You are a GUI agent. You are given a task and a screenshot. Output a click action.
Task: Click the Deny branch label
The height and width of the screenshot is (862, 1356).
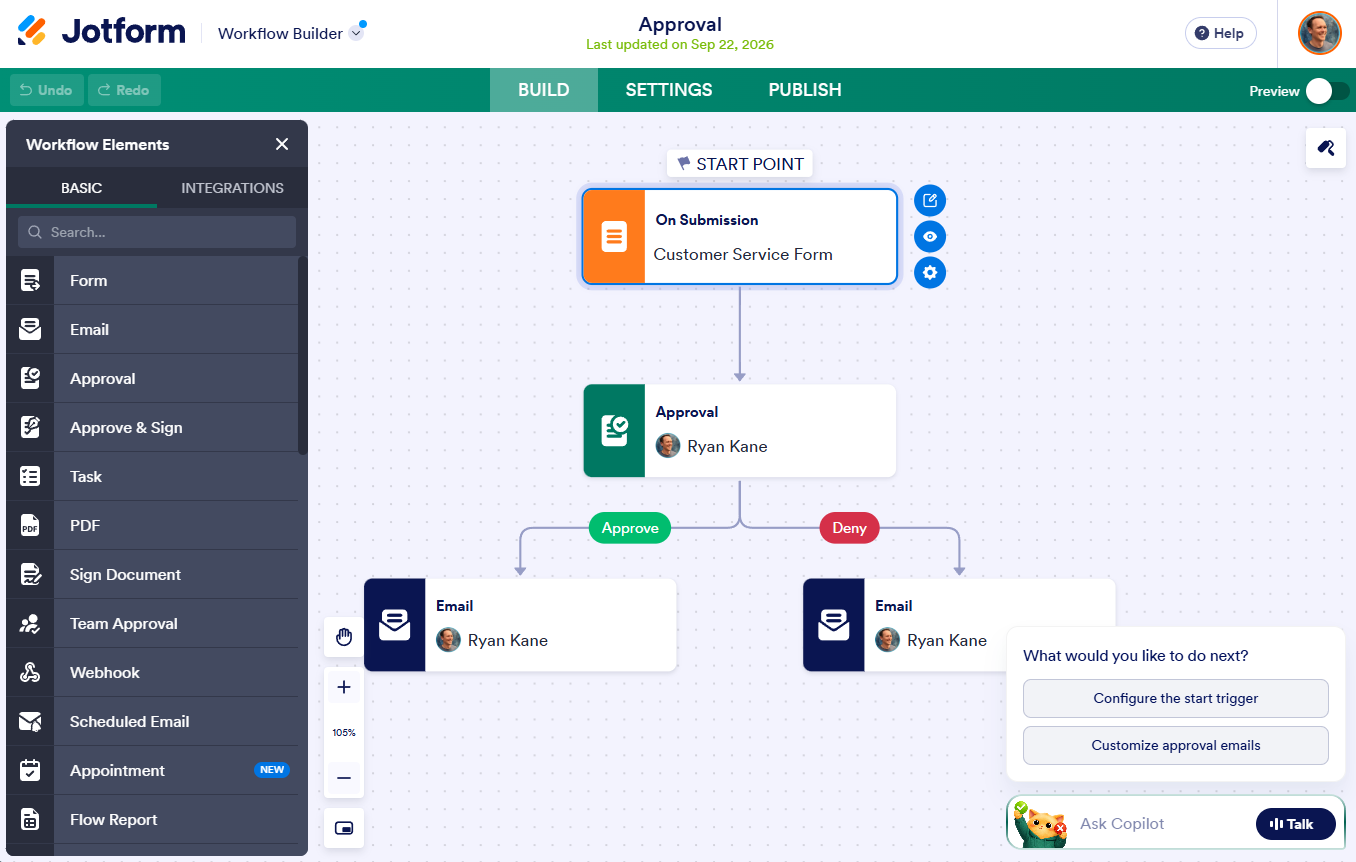tap(849, 528)
